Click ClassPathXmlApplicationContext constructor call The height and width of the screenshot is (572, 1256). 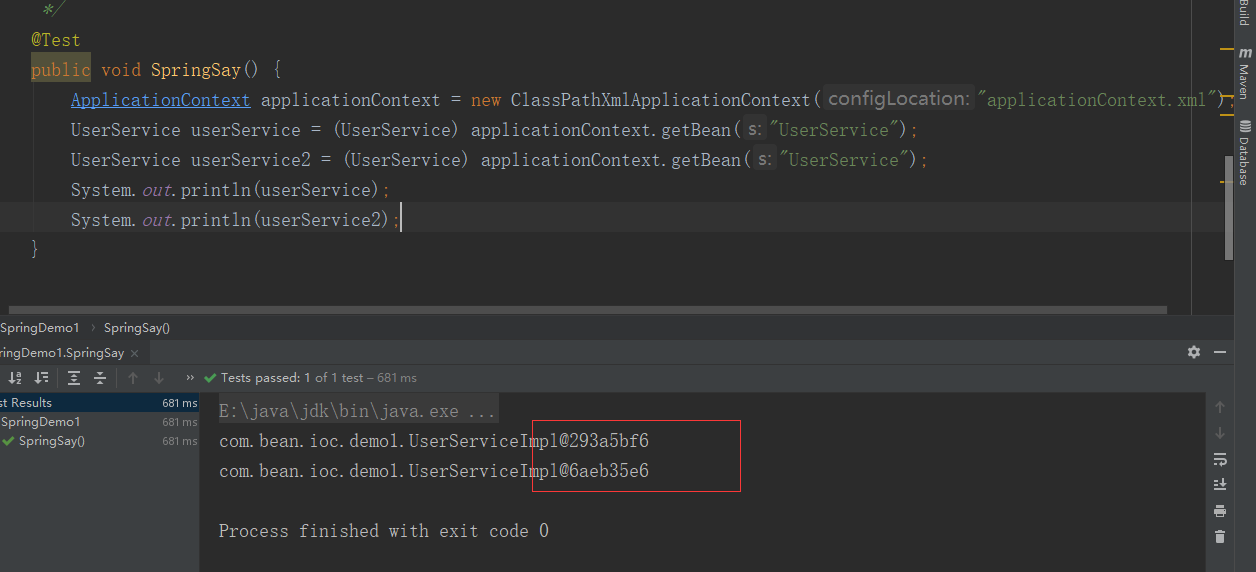[x=660, y=100]
